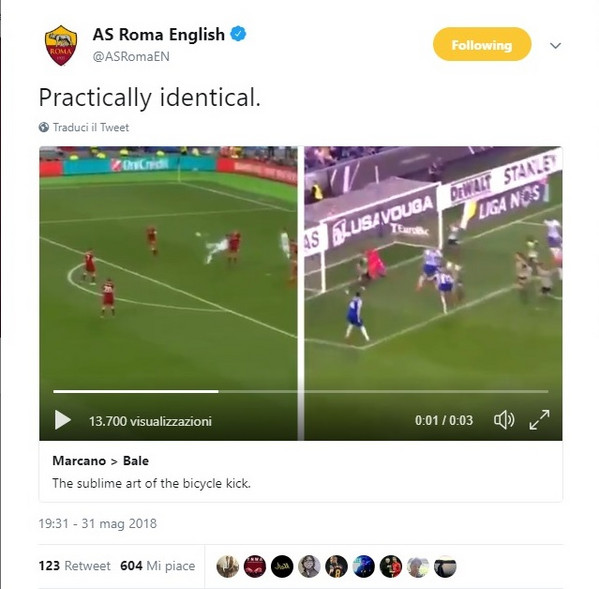Open first liker avatar in row
Image resolution: width=599 pixels, height=589 pixels.
pyautogui.click(x=227, y=566)
